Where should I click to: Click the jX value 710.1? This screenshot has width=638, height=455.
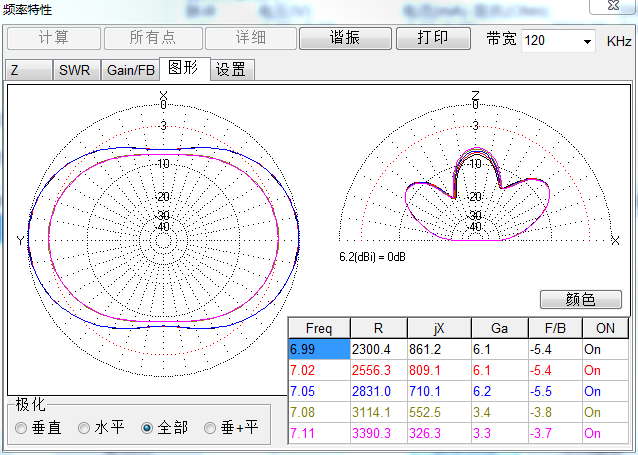(x=439, y=392)
